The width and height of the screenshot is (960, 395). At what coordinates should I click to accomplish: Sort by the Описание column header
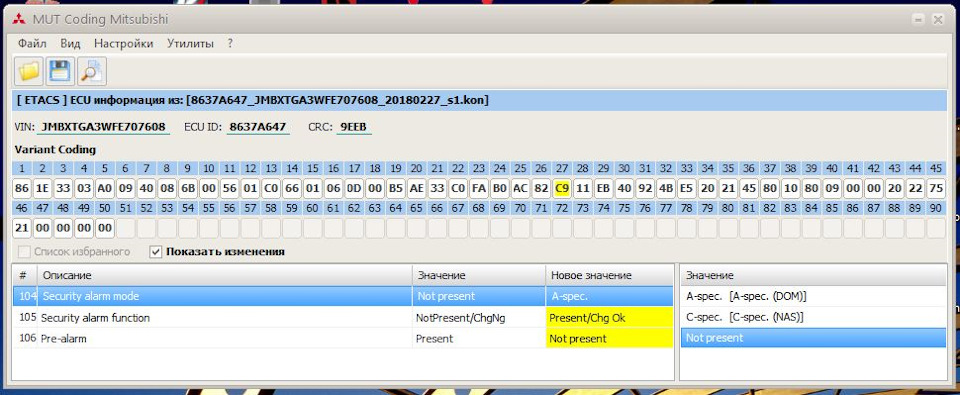225,276
